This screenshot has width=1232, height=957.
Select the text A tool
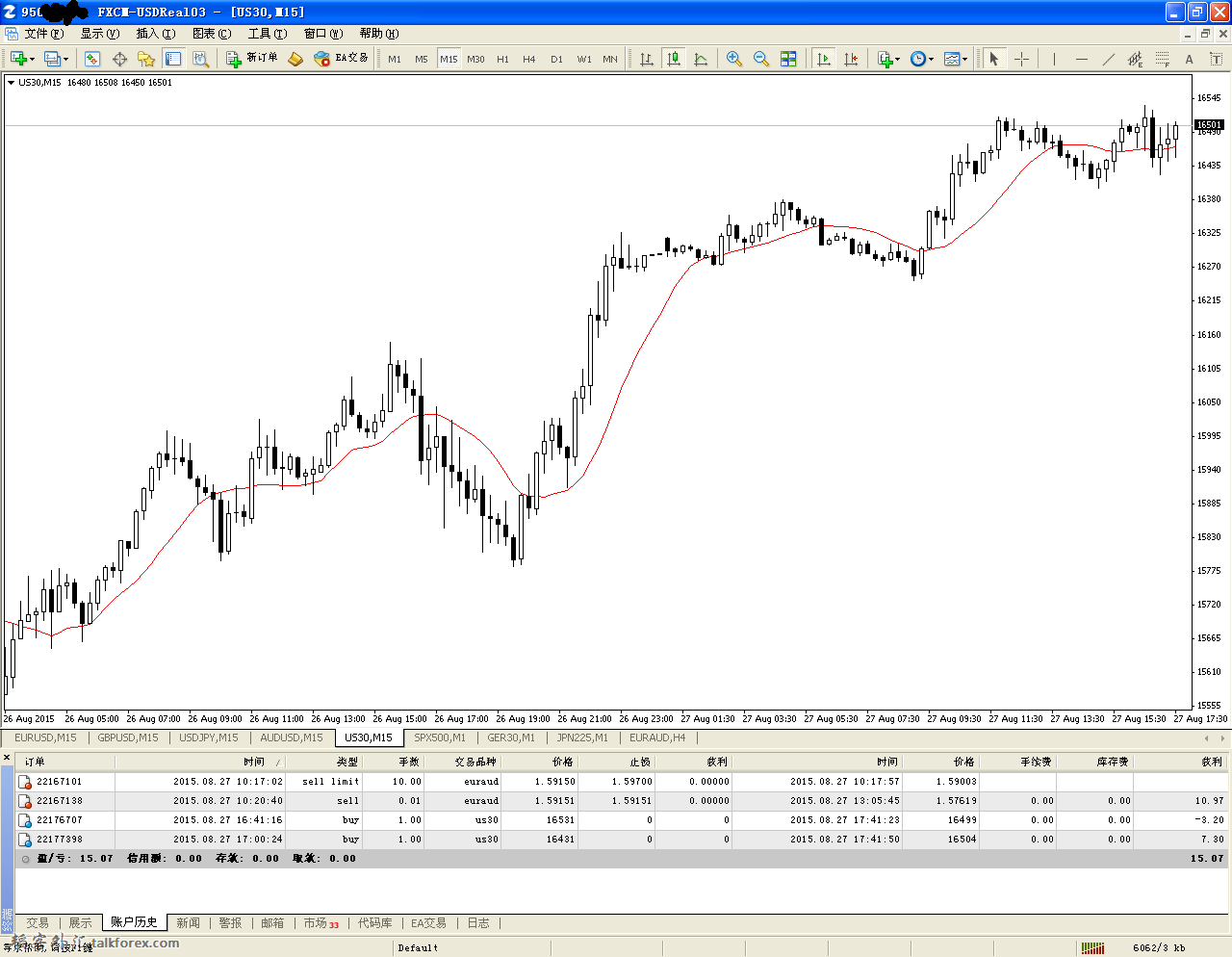1189,59
